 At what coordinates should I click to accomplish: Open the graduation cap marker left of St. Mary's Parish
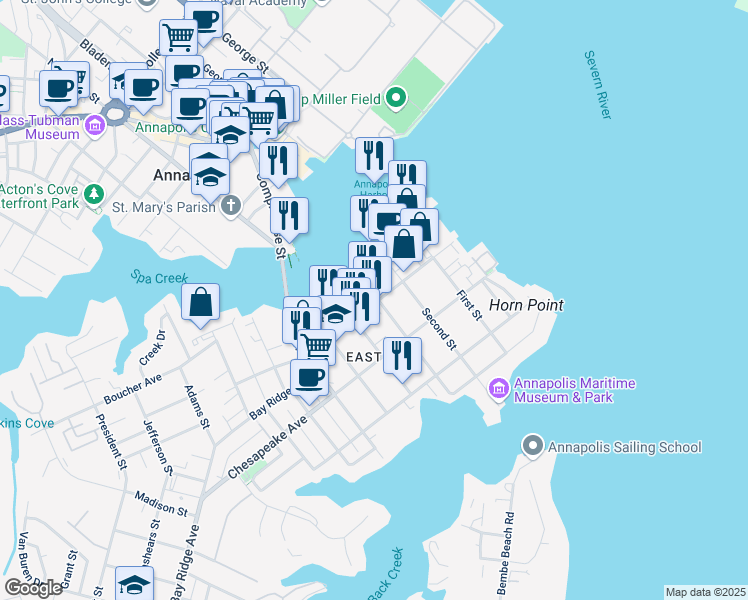(x=210, y=177)
